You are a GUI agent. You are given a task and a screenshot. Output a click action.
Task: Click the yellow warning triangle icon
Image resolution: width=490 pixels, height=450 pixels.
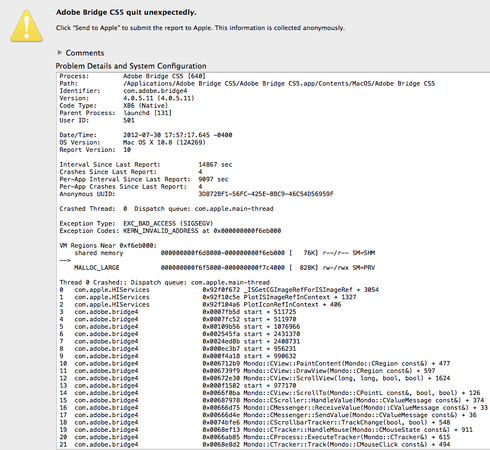coord(27,26)
